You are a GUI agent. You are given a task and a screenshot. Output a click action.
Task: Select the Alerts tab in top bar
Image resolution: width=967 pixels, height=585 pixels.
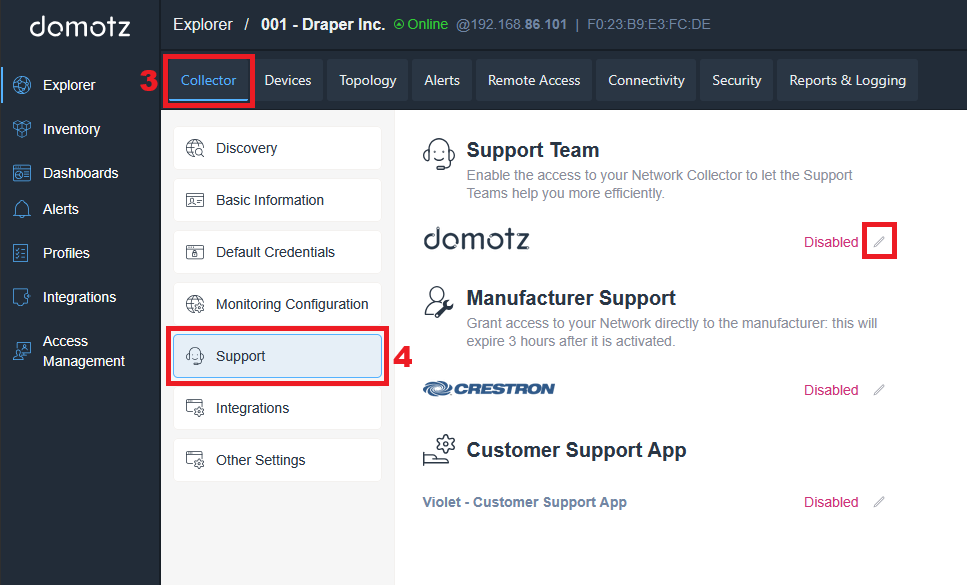[x=442, y=80]
